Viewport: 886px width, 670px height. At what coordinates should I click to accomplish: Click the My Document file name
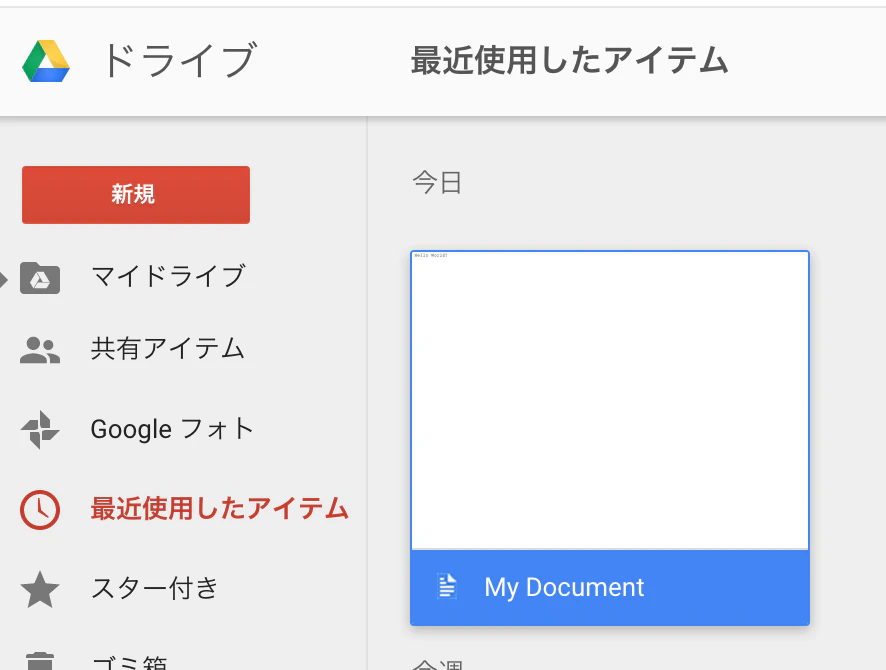564,588
